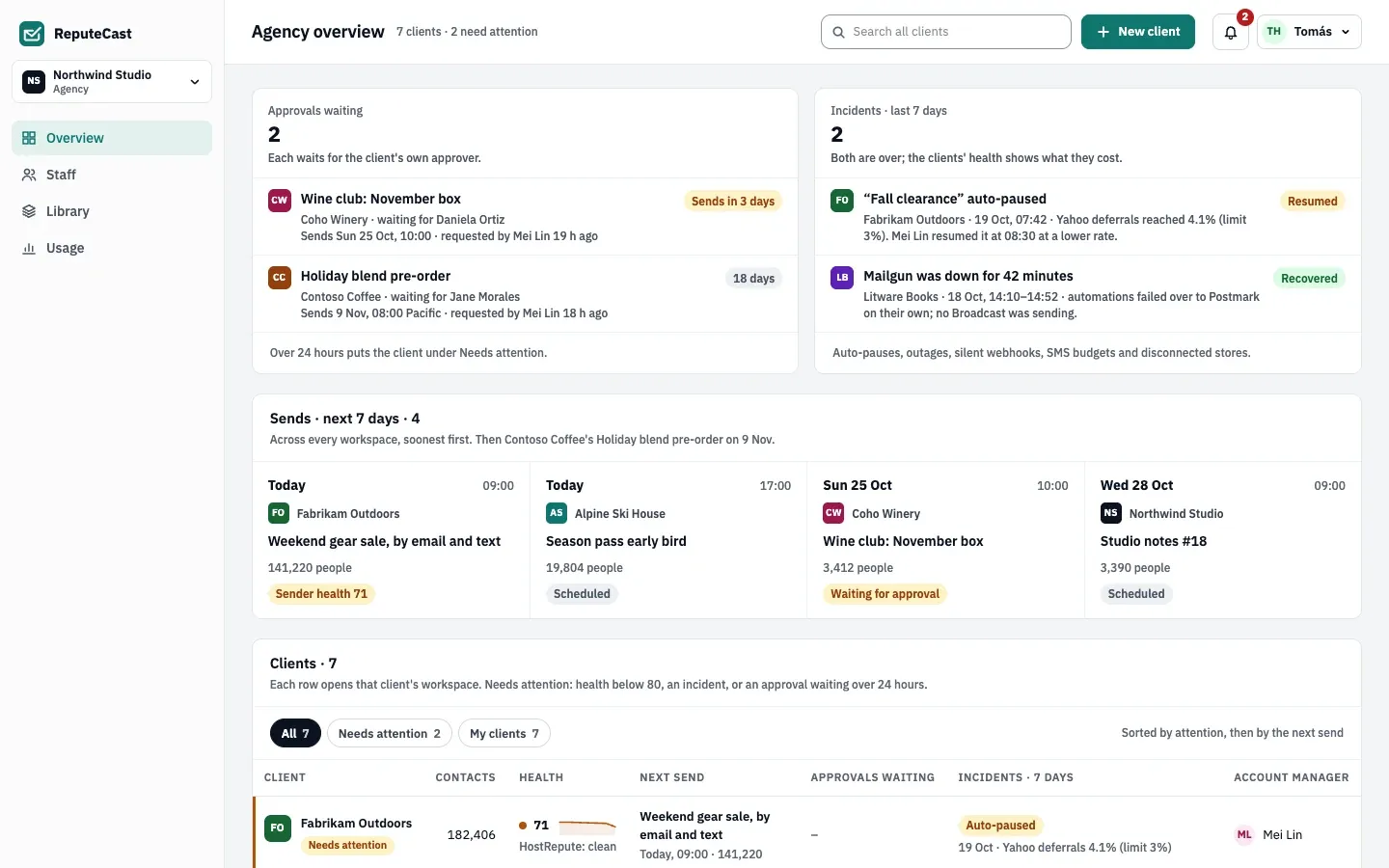Open the Wine club: November box approval
This screenshot has width=1389, height=868.
[x=525, y=217]
